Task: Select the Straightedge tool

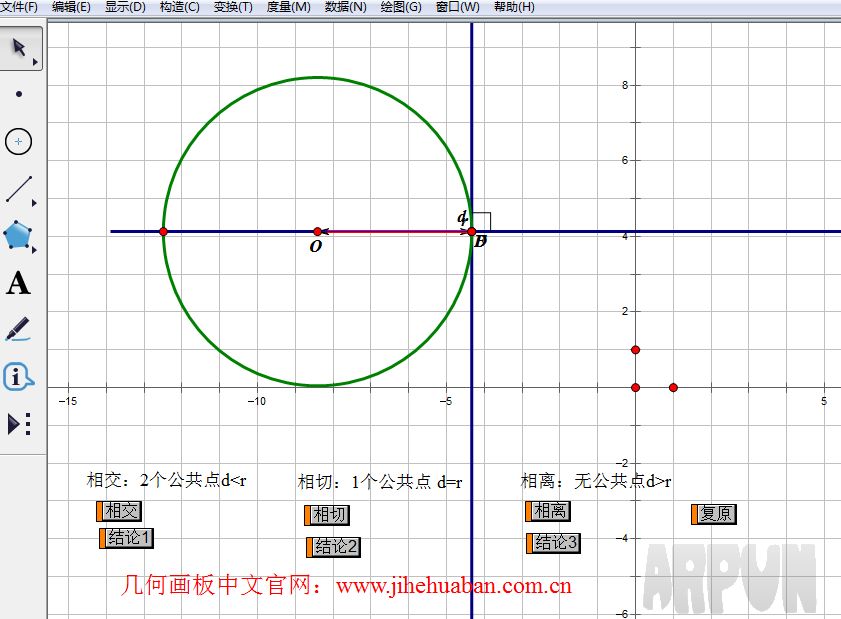Action: click(x=20, y=188)
